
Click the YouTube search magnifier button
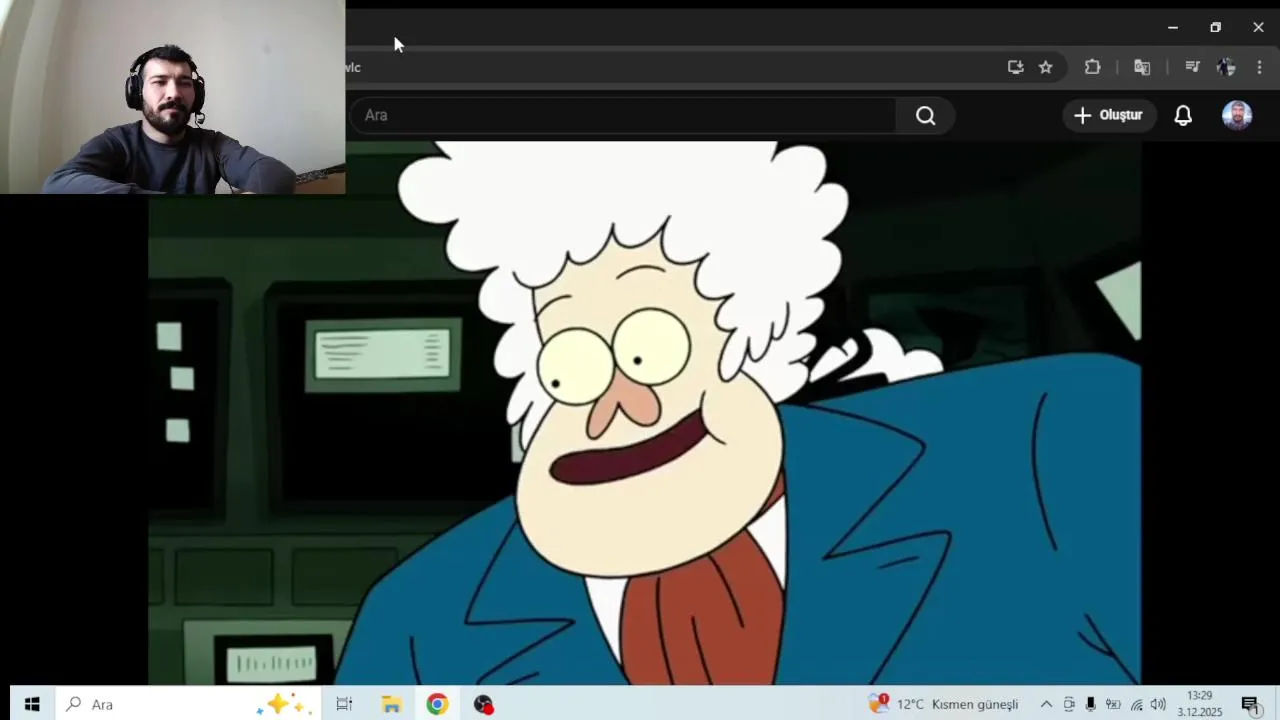tap(925, 115)
